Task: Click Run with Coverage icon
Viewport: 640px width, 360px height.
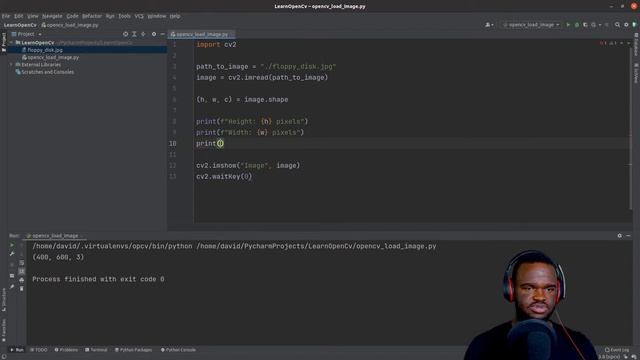Action: coord(585,25)
